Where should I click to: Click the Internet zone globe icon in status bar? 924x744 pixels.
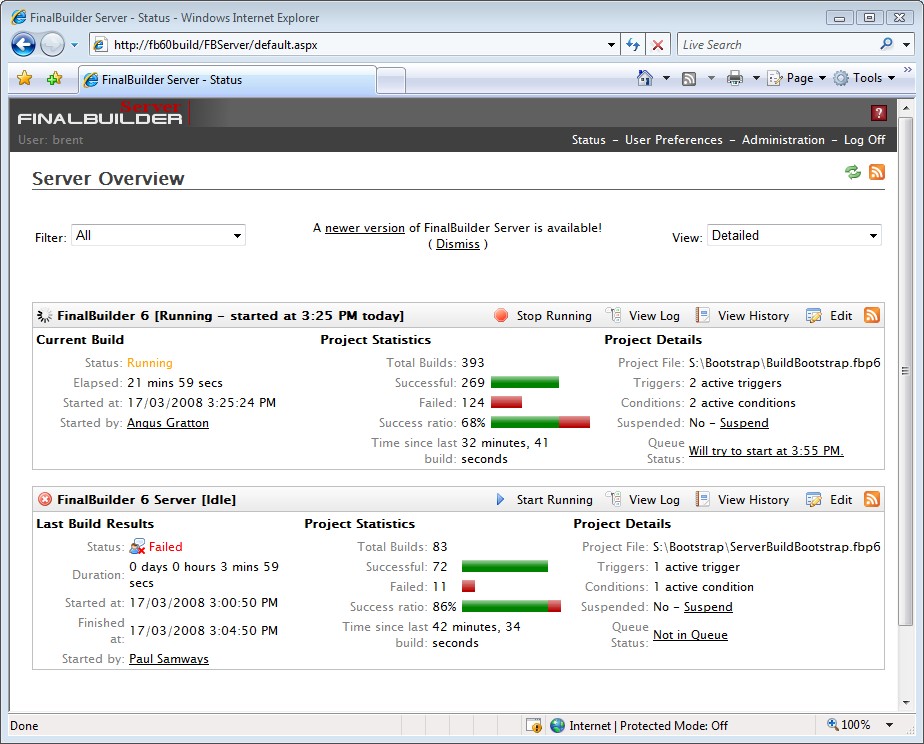click(557, 725)
